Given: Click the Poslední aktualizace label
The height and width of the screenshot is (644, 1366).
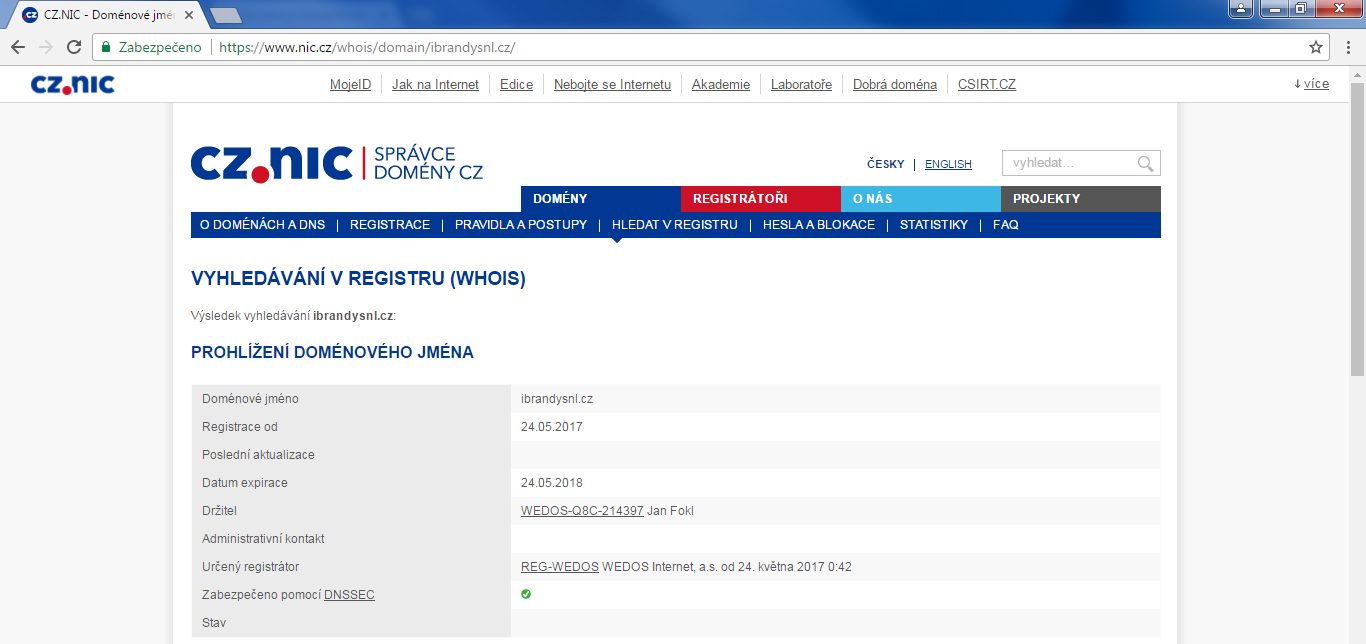Looking at the screenshot, I should pos(258,455).
